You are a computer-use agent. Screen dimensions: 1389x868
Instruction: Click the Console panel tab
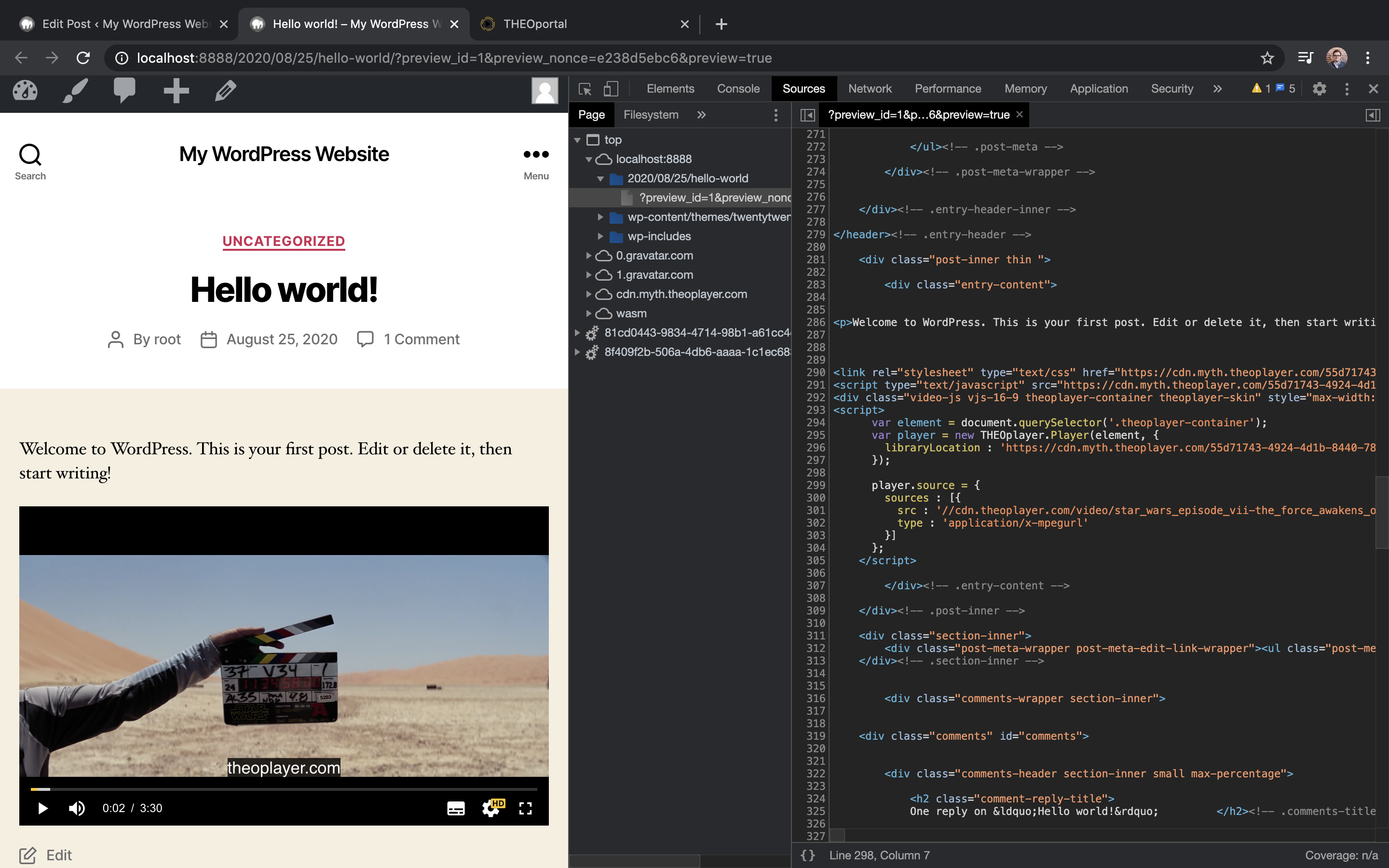737,88
